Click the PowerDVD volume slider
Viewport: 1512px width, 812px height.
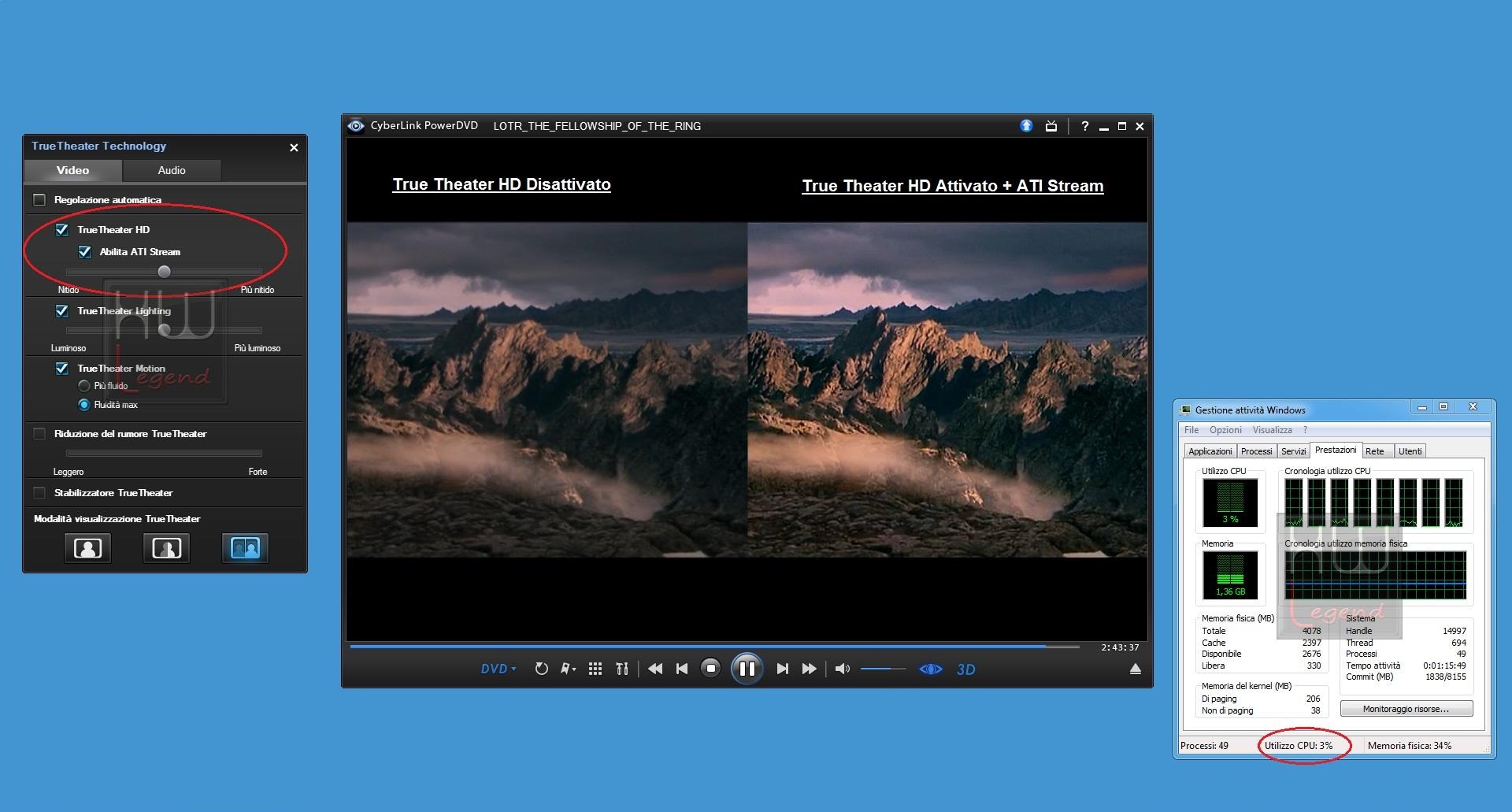(883, 669)
